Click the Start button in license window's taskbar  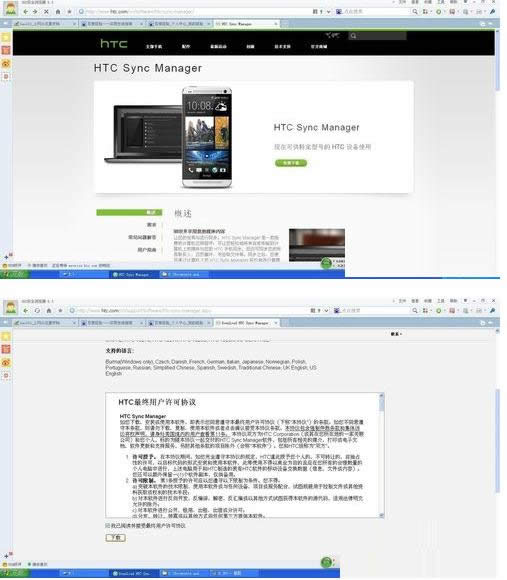(x=15, y=574)
